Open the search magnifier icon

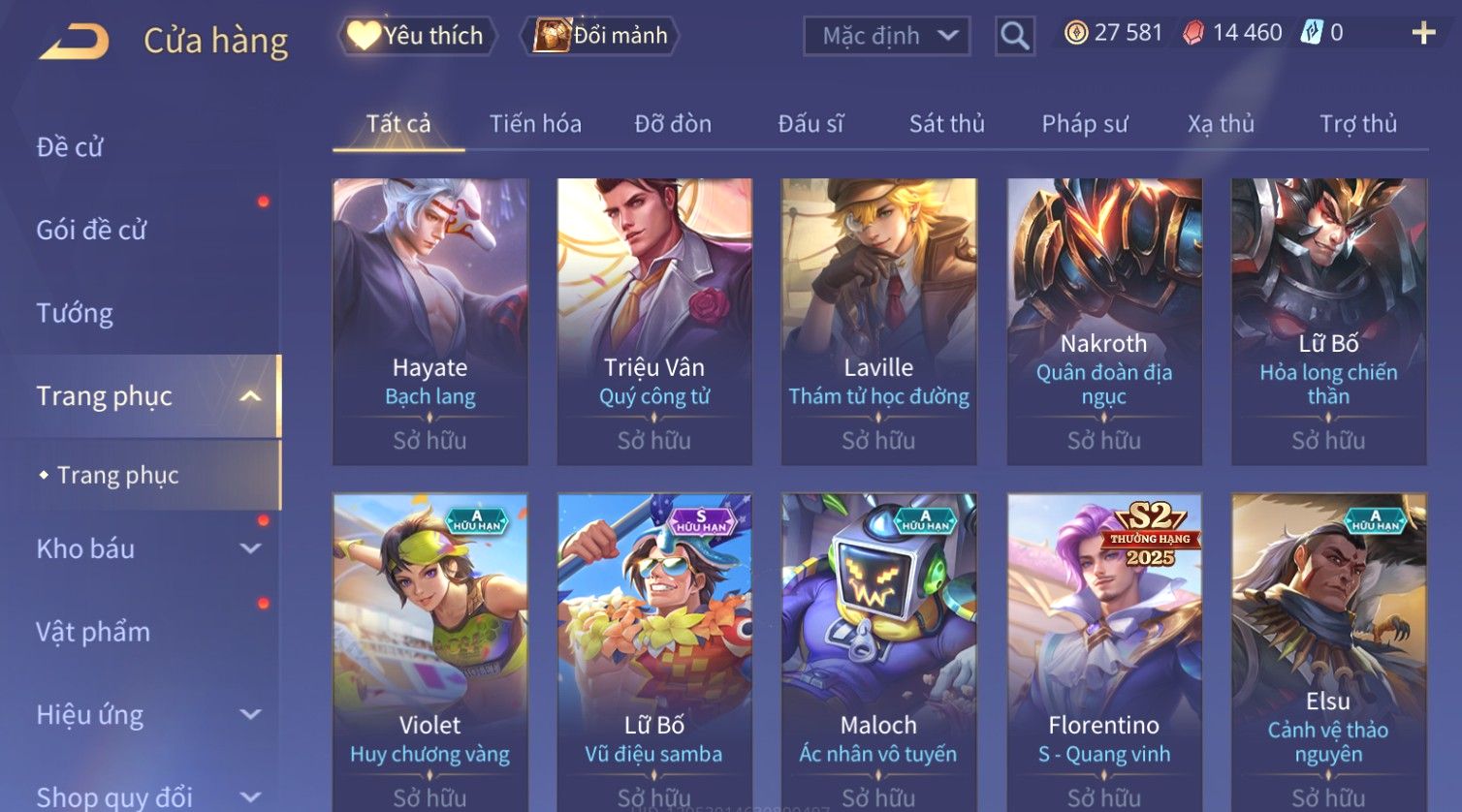tap(1015, 36)
